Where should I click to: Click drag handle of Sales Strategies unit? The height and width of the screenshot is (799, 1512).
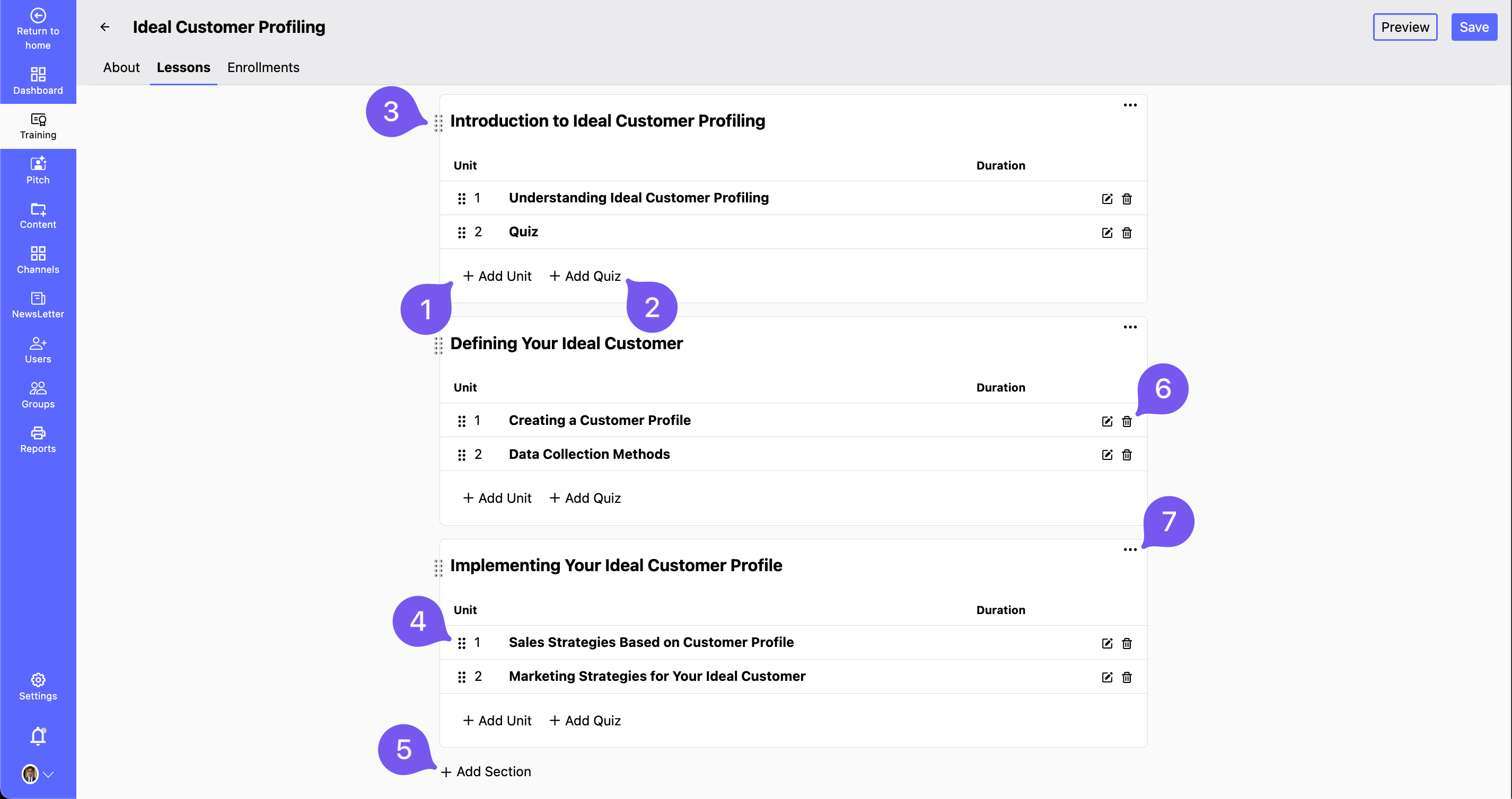461,643
